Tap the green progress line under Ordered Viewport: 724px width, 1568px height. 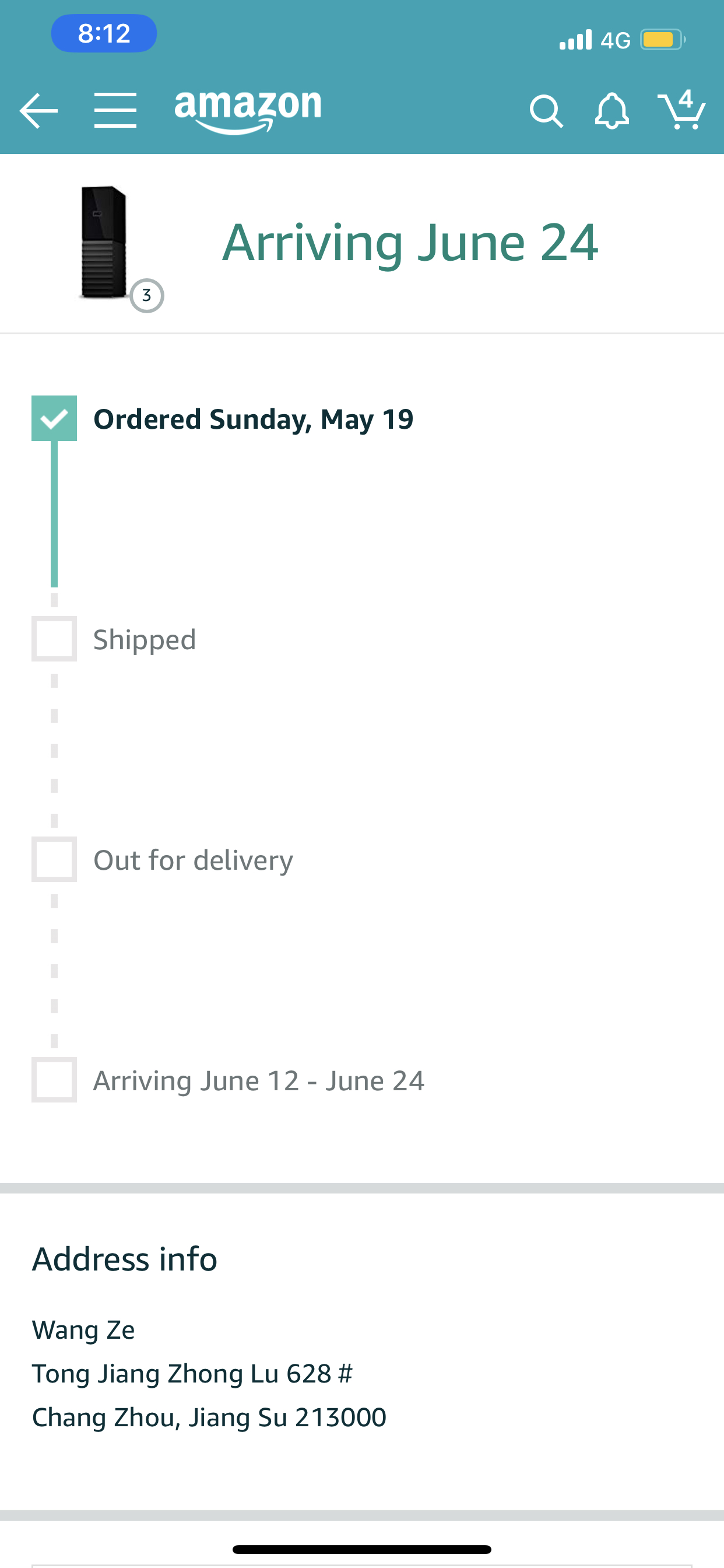[54, 514]
